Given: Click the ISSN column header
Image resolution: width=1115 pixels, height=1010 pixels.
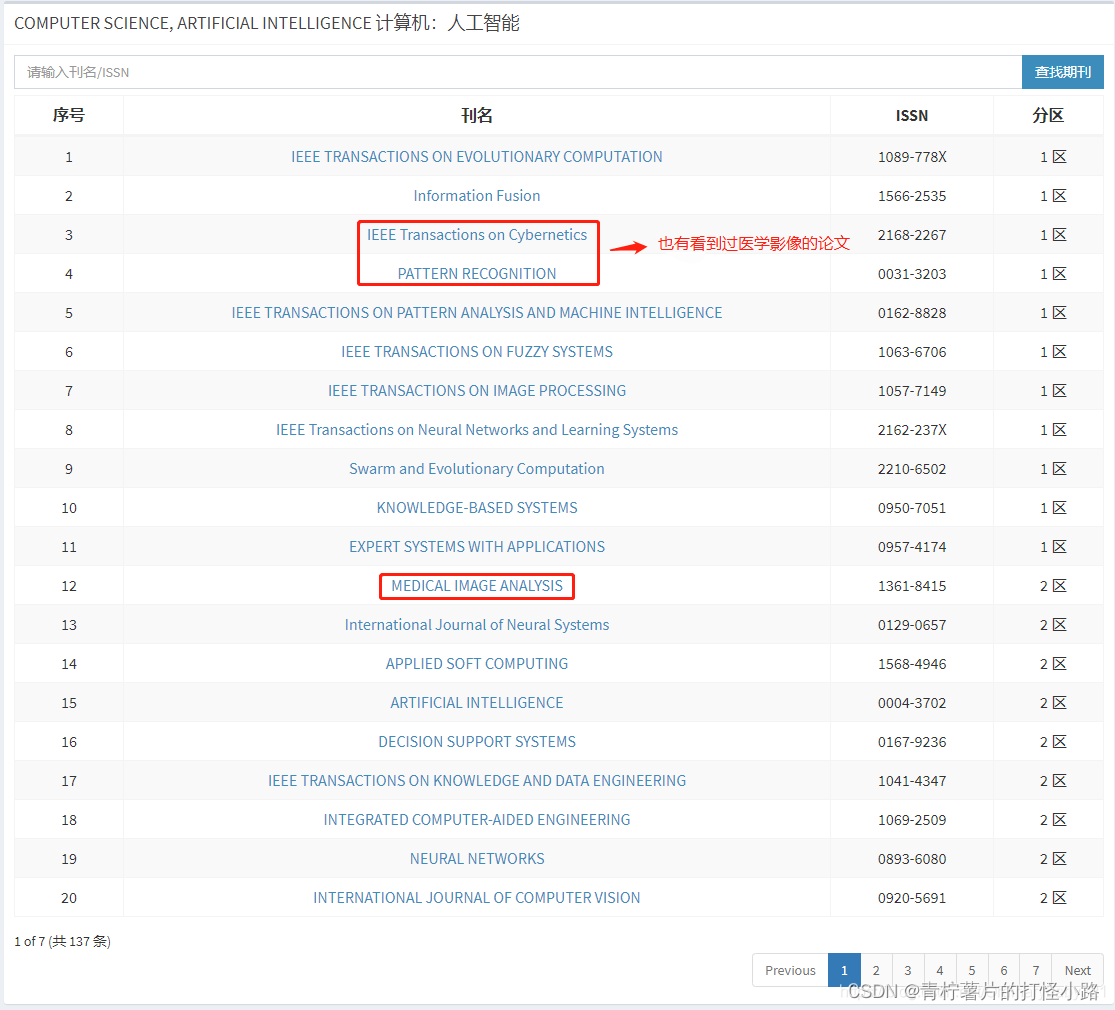Looking at the screenshot, I should point(912,115).
